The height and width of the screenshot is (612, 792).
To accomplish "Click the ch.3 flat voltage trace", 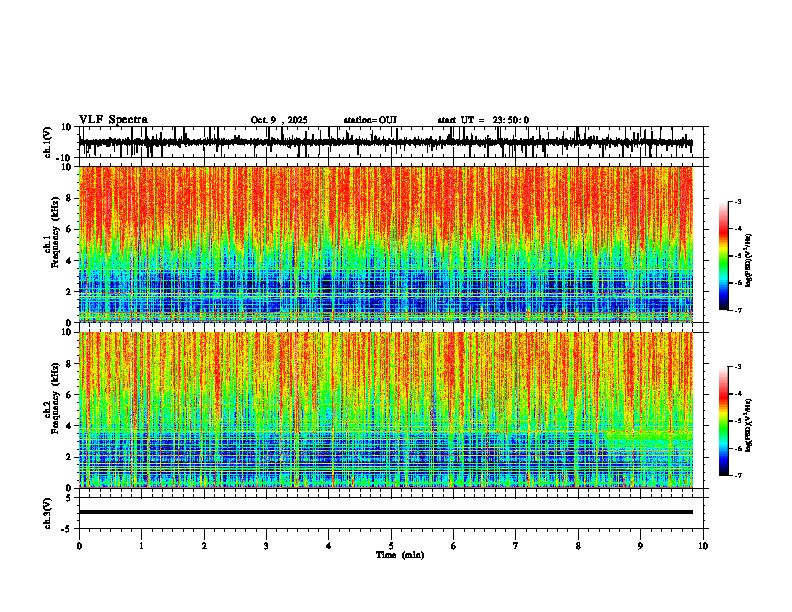I will point(386,512).
